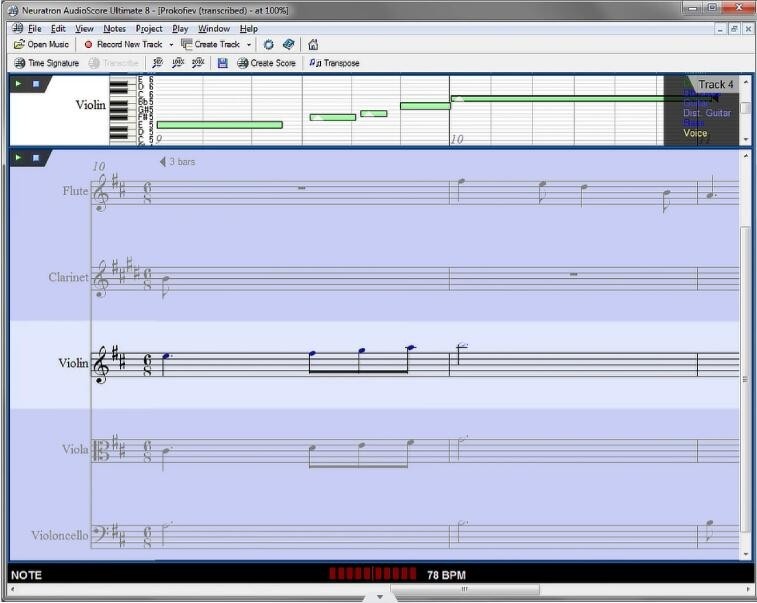Image resolution: width=757 pixels, height=603 pixels.
Task: Click the Create Score button
Action: click(266, 63)
